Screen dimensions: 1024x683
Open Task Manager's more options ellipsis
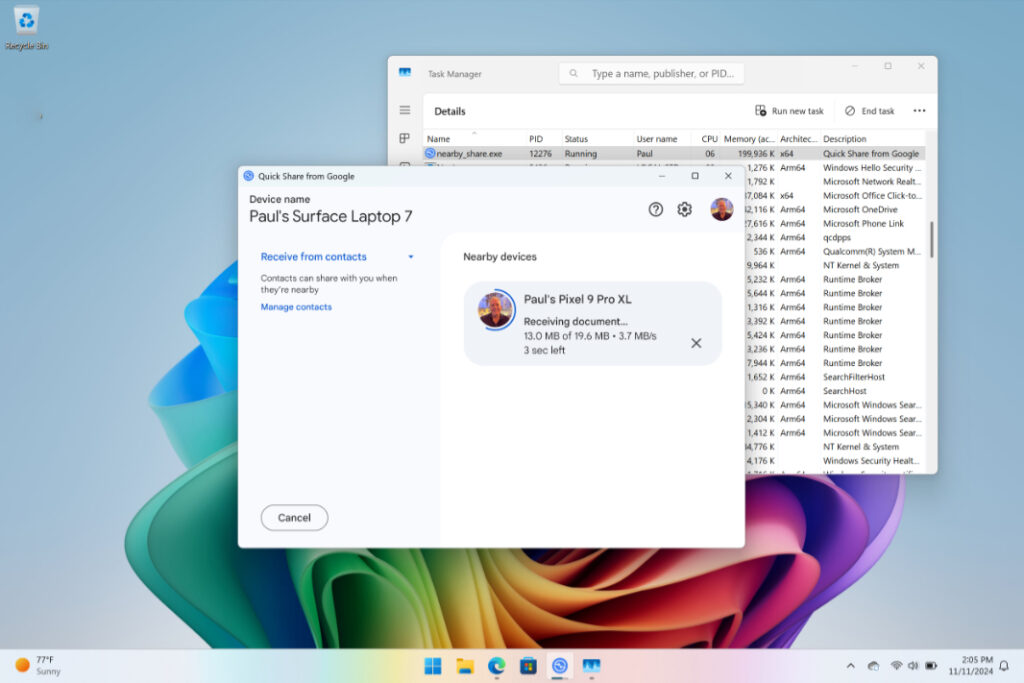pos(918,111)
